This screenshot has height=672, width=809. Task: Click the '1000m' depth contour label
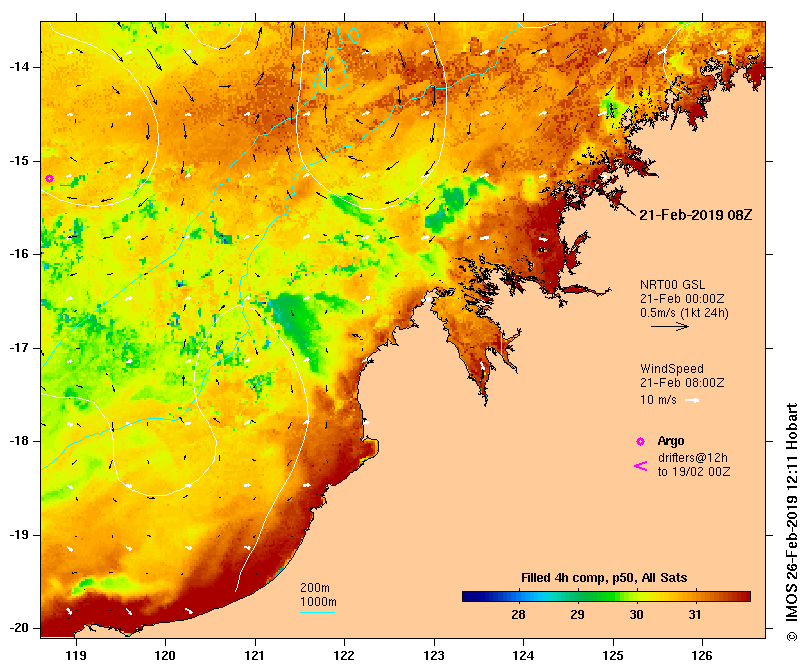click(x=318, y=602)
